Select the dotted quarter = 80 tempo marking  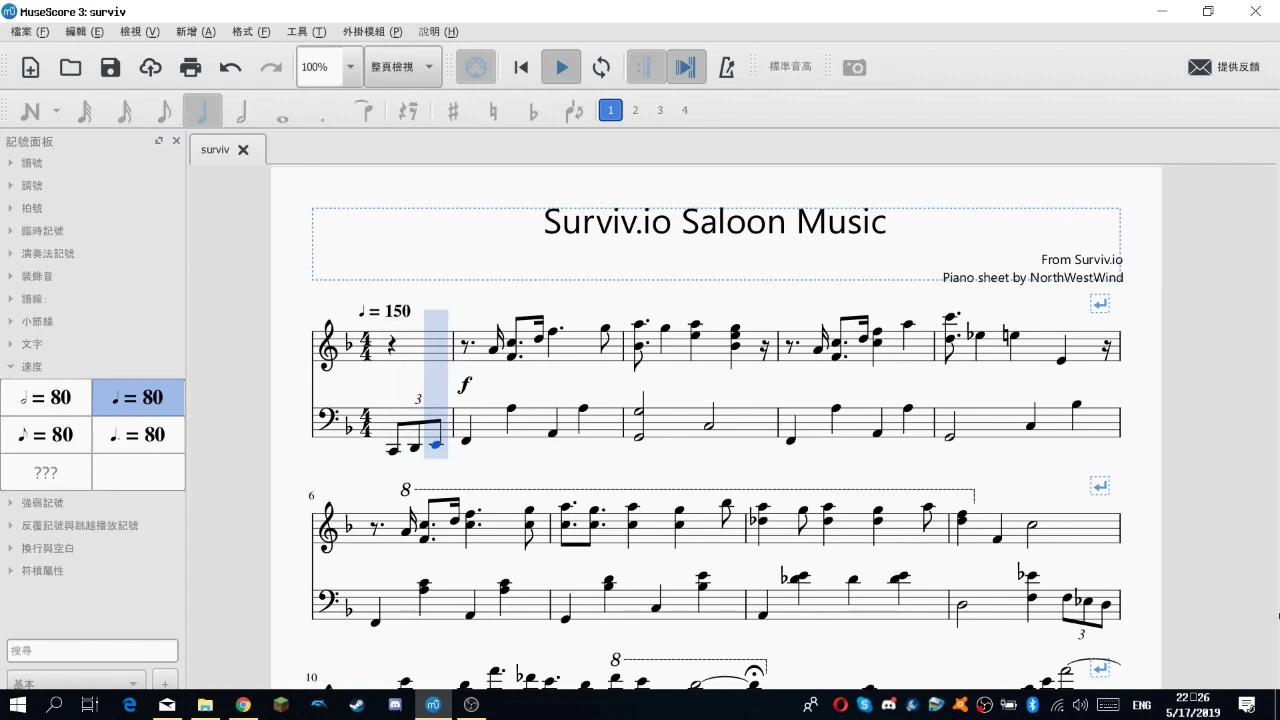click(x=138, y=435)
